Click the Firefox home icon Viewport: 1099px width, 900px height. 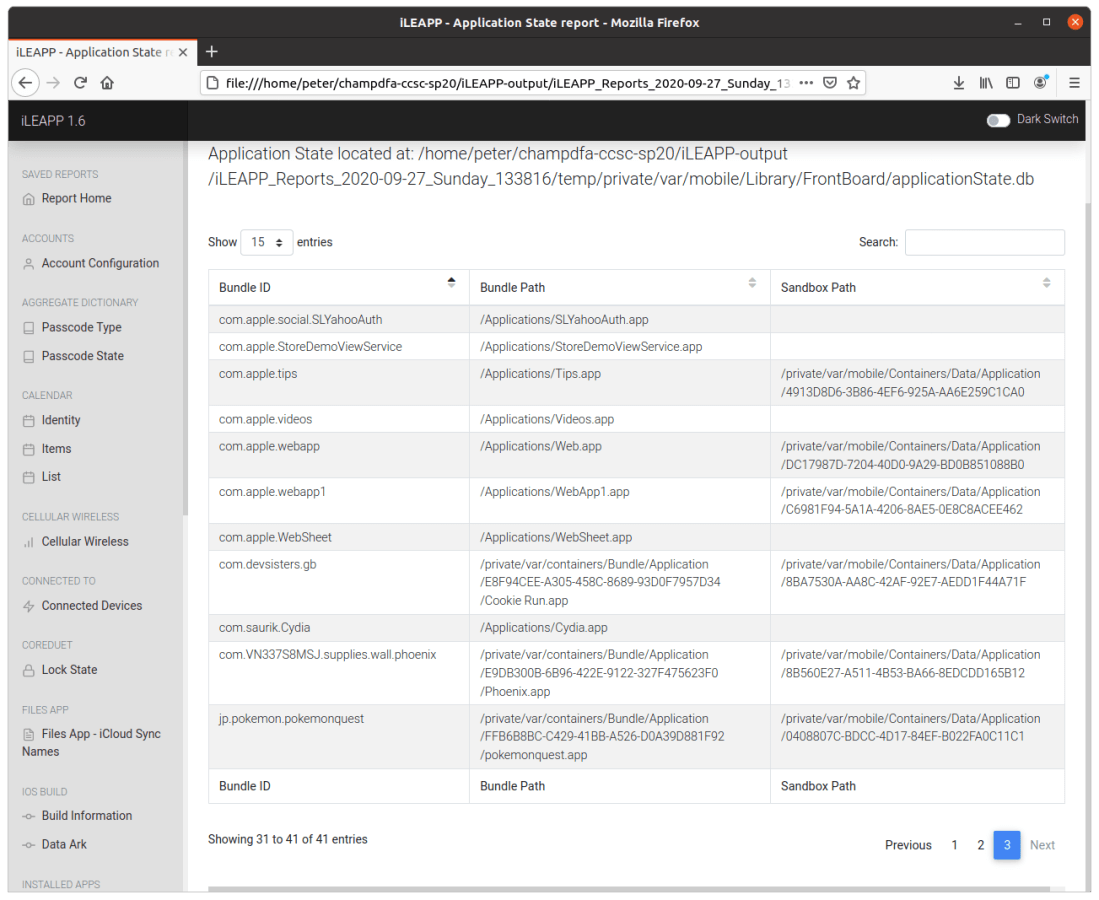108,83
